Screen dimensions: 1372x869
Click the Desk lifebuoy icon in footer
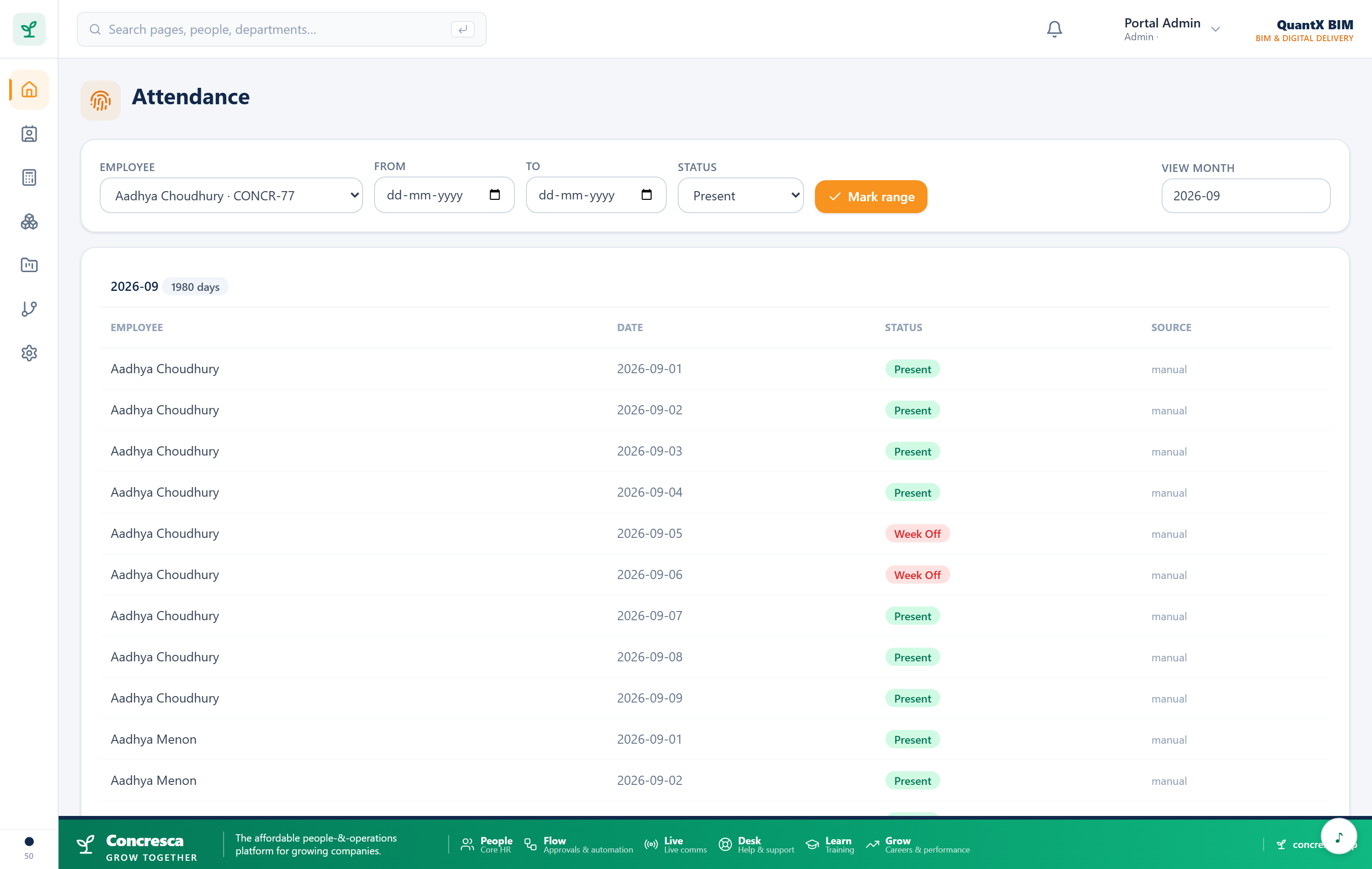[725, 844]
